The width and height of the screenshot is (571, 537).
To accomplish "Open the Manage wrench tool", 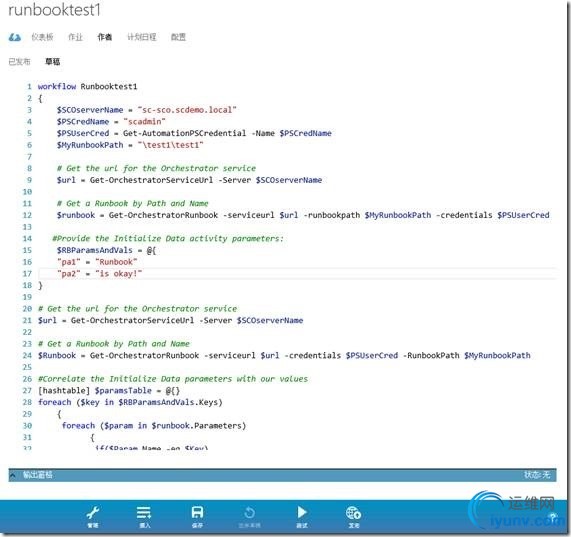I will [93, 516].
